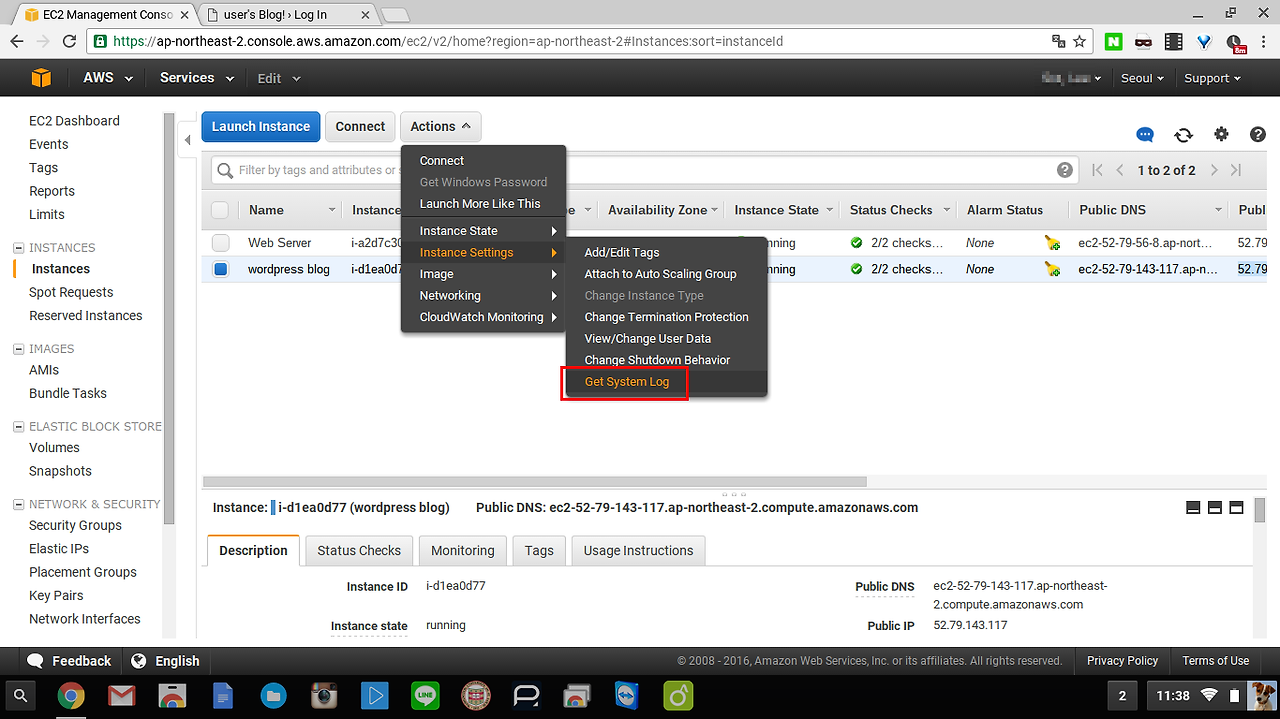Uncheck the wordpress blog instance checkbox

click(221, 269)
